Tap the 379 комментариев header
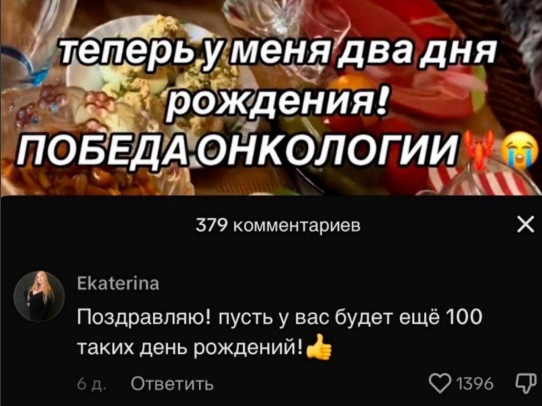The width and height of the screenshot is (542, 406). coord(278,226)
